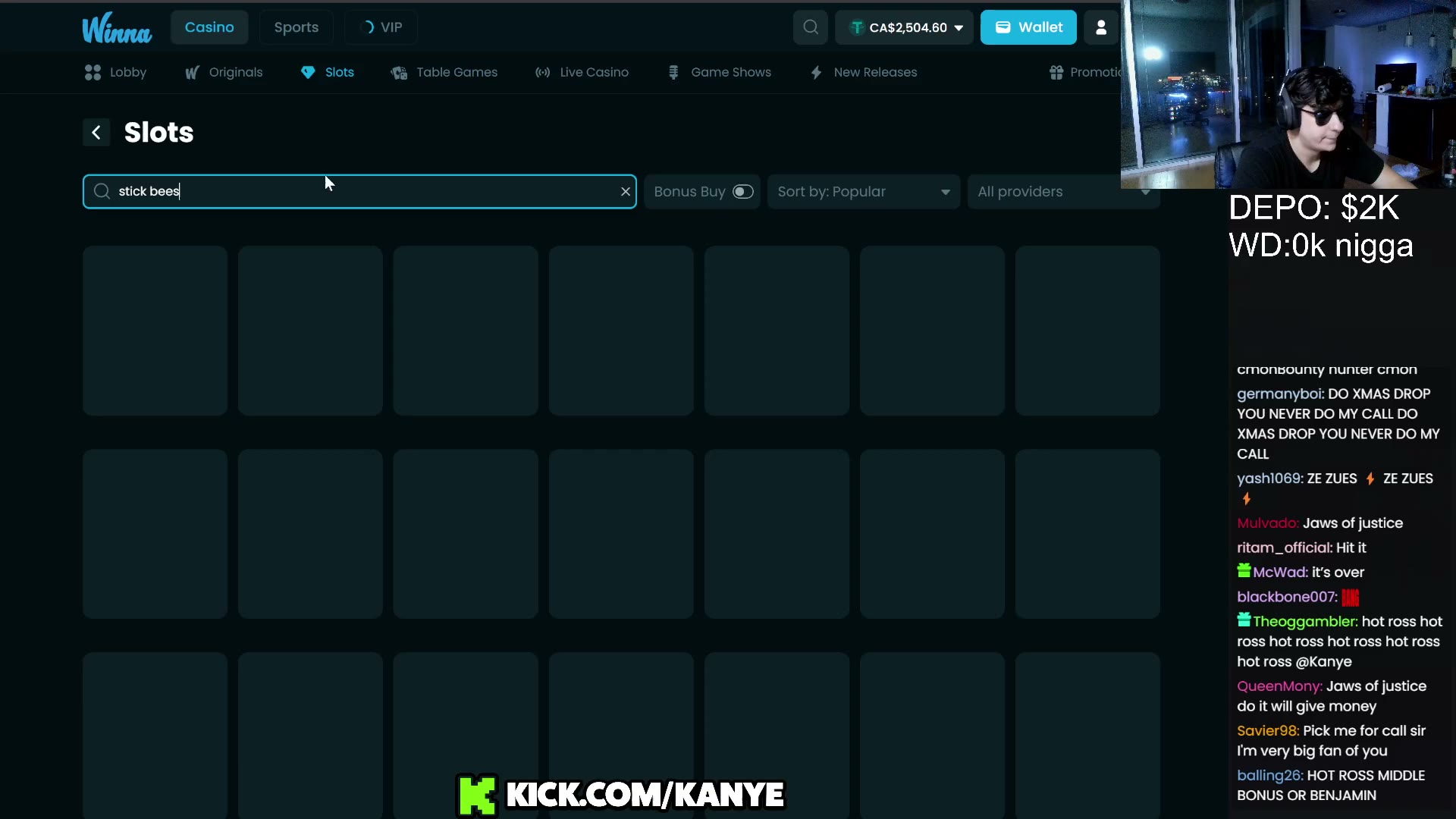
Task: Click chat username yash1069
Action: click(x=1269, y=479)
